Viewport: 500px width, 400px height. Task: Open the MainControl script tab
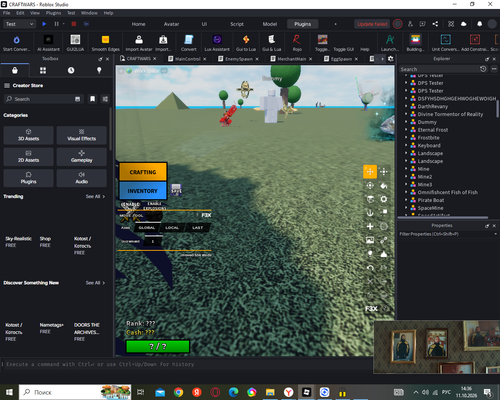(187, 59)
